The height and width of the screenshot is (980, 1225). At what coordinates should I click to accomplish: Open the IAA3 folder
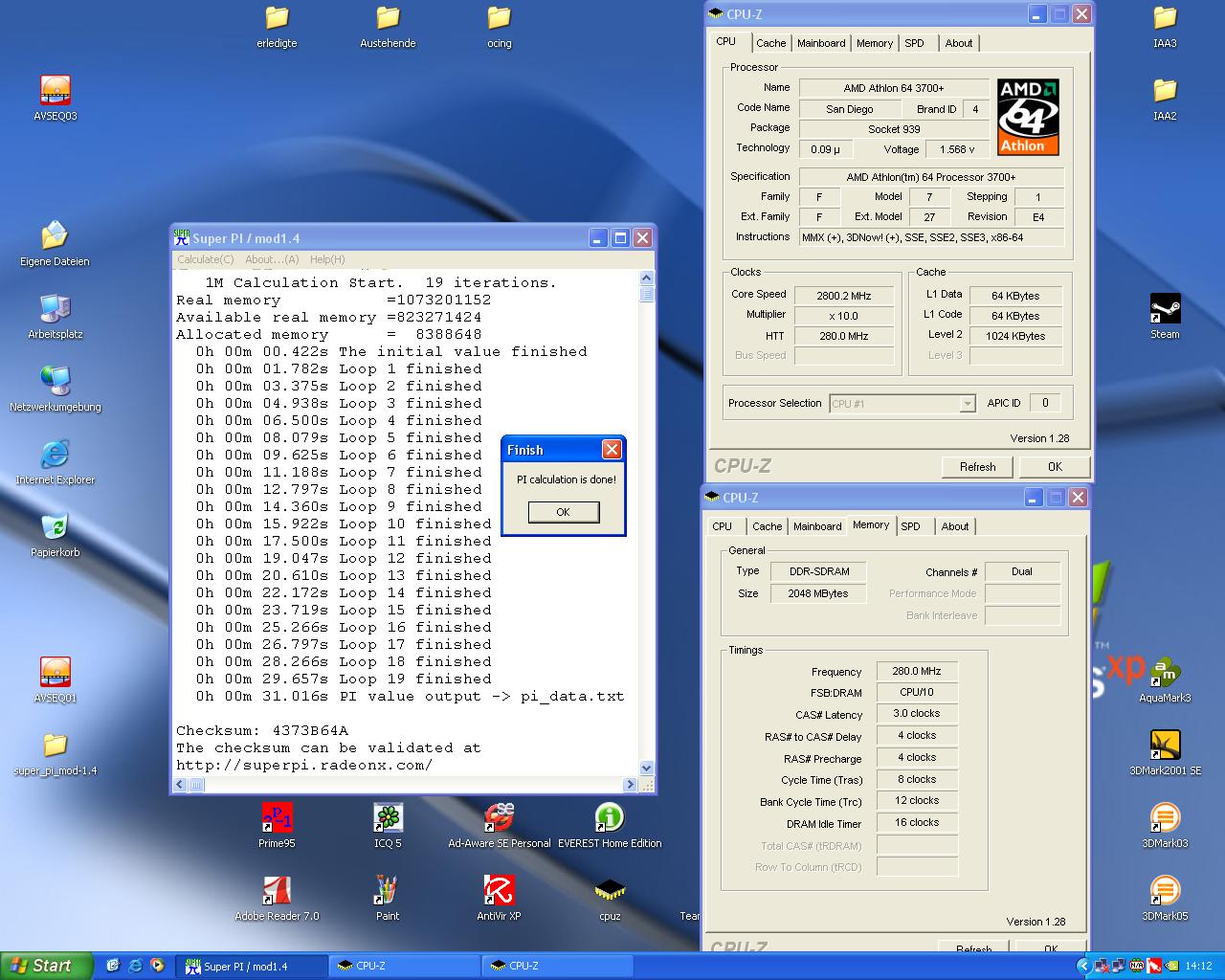(x=1165, y=26)
